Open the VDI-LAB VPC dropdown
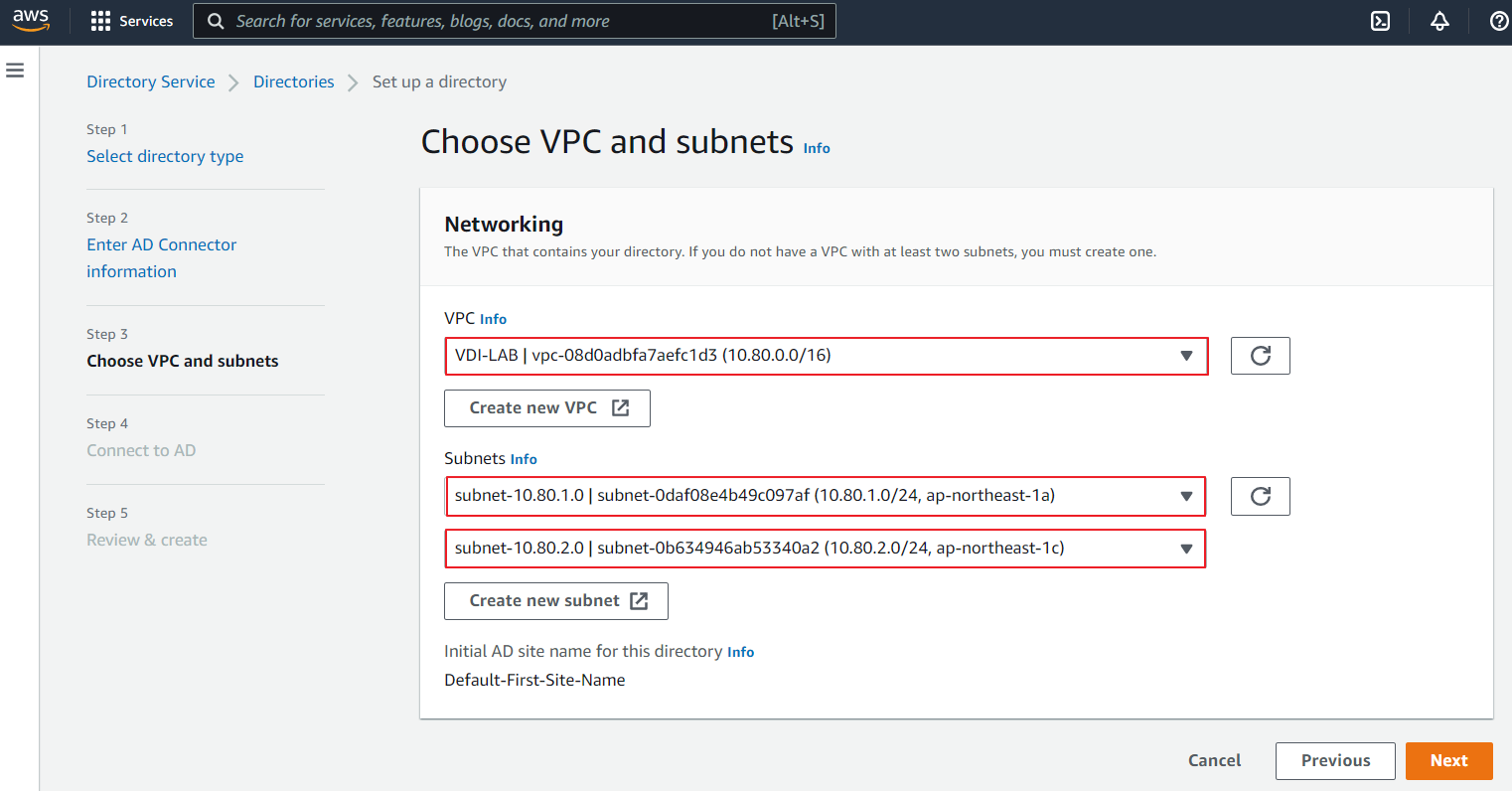 [826, 356]
